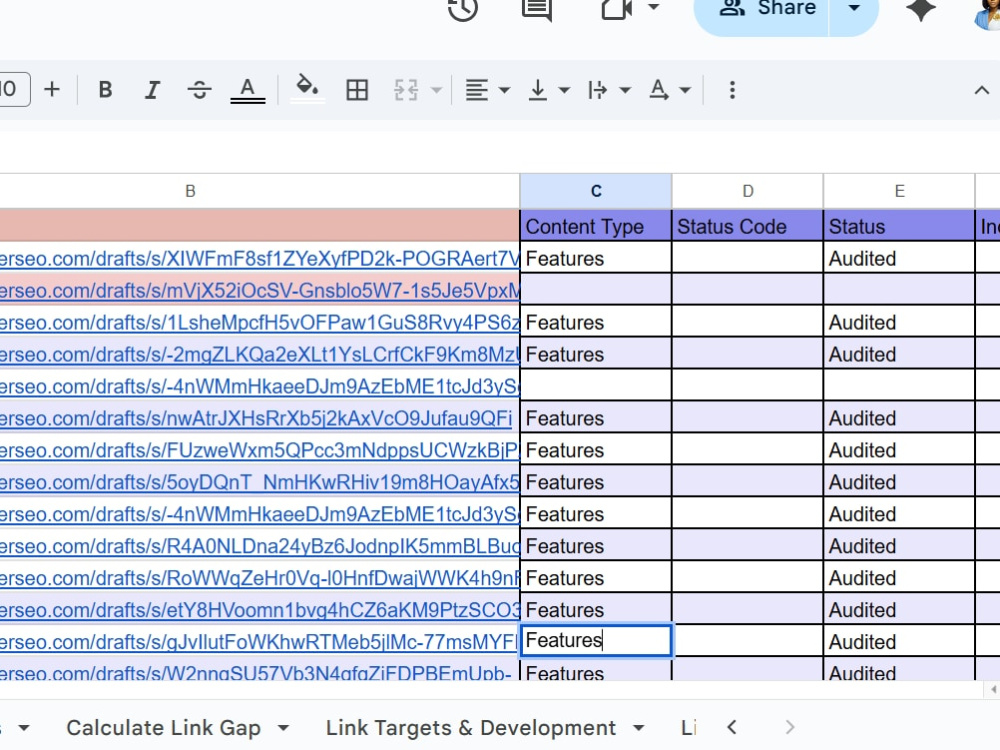The width and height of the screenshot is (1000, 750).
Task: Switch to Link Targets & Development sheet tab
Action: click(x=471, y=728)
